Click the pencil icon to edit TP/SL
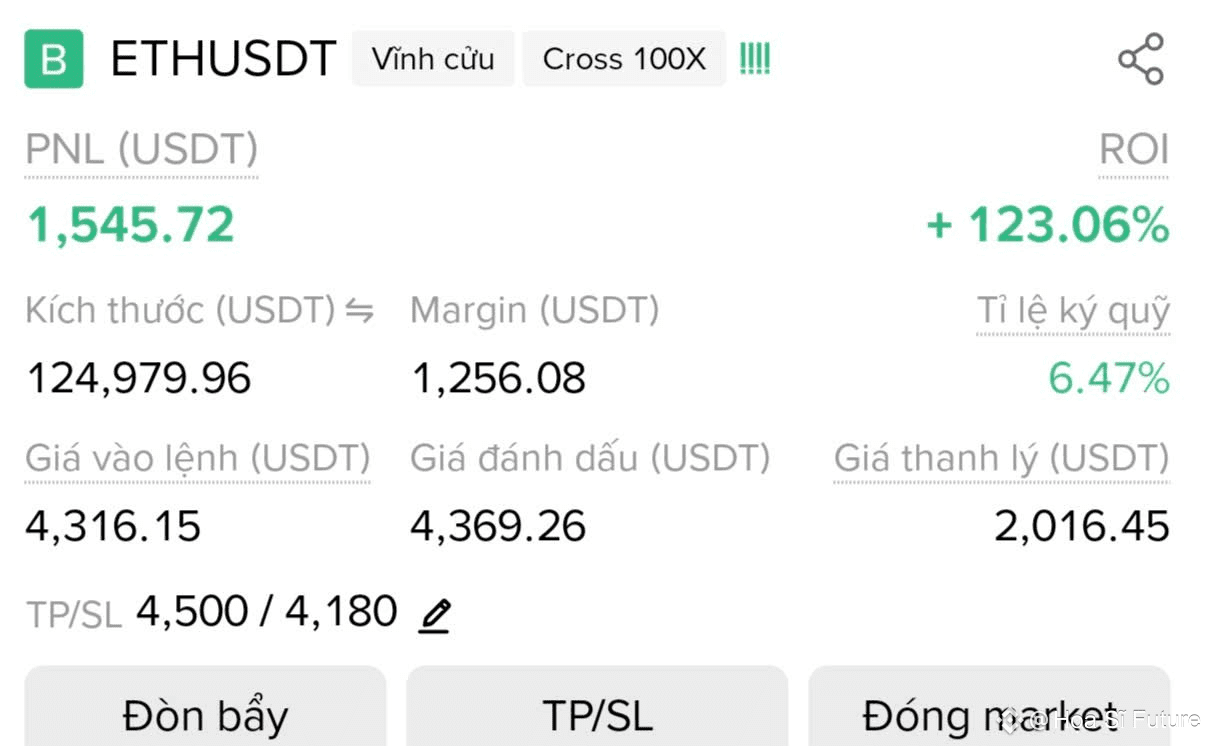The height and width of the screenshot is (746, 1209). coord(435,613)
